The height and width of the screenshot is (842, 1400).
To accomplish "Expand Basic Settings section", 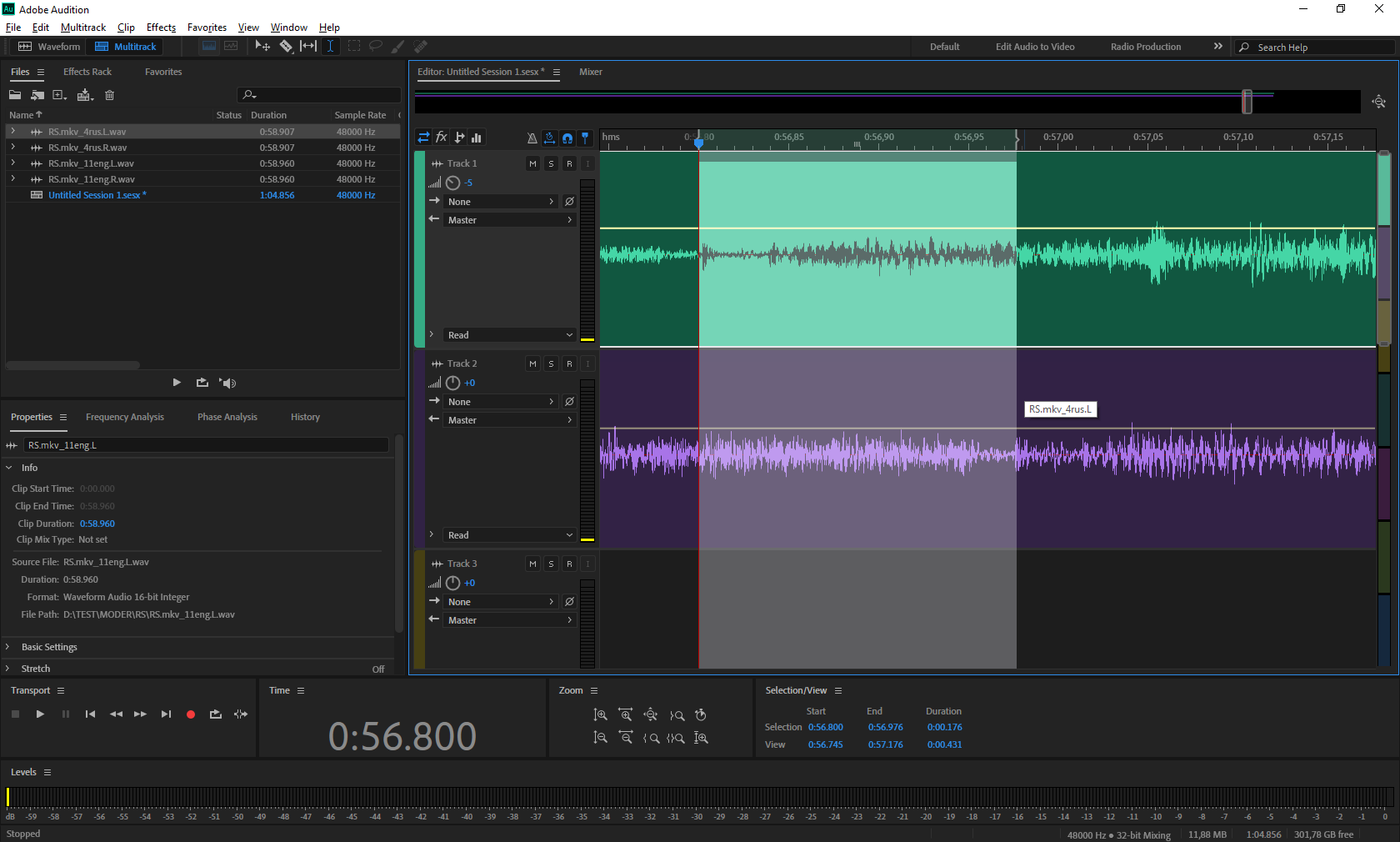I will [x=7, y=647].
